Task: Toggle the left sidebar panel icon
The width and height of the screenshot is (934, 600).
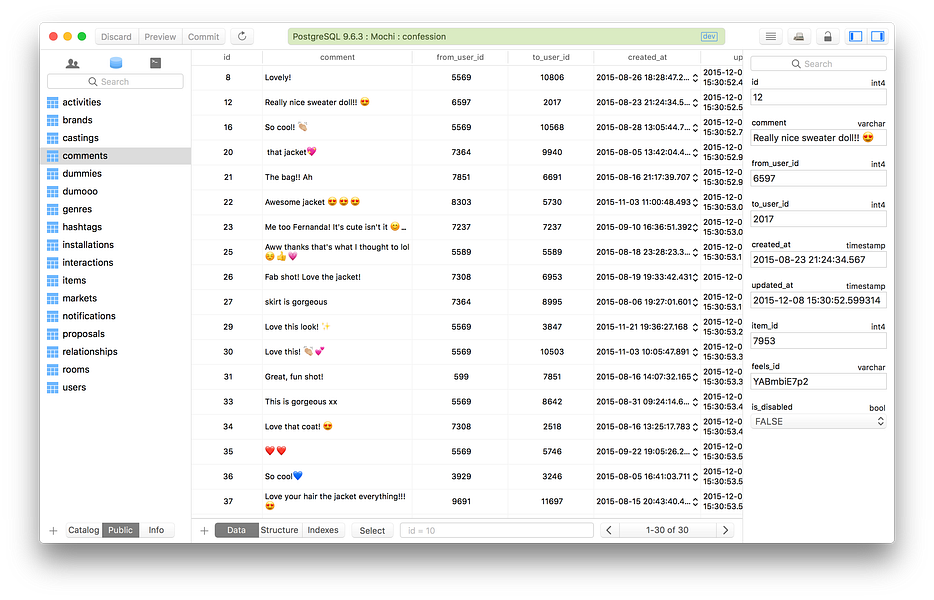Action: (856, 36)
